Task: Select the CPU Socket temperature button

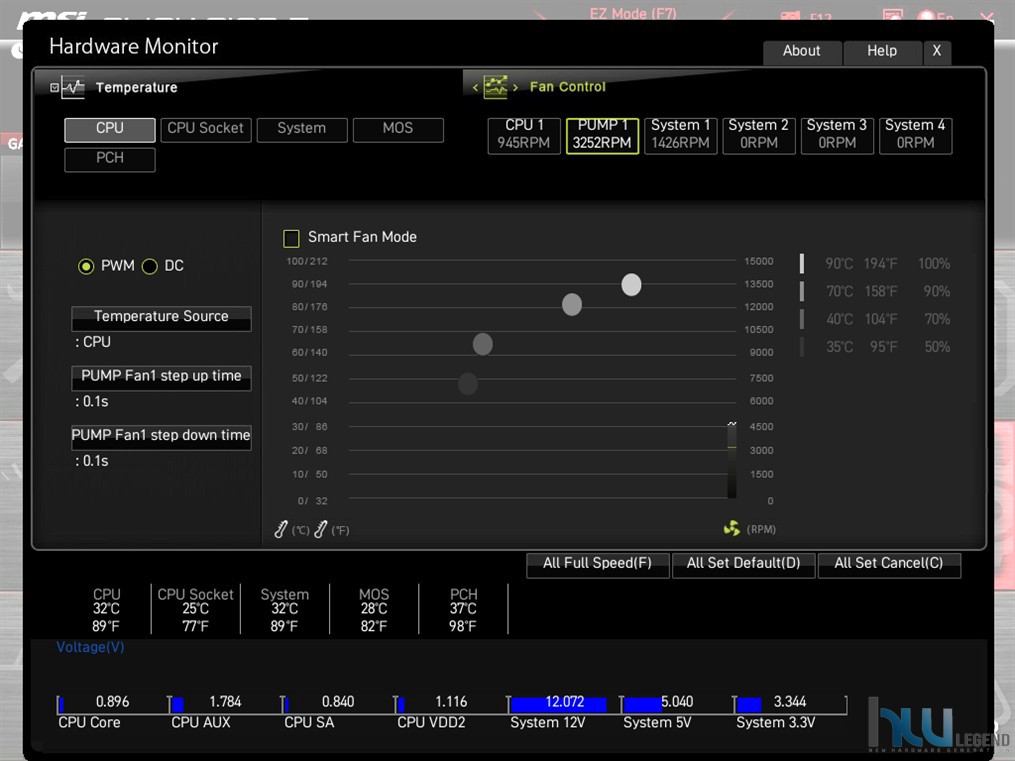Action: pos(206,129)
